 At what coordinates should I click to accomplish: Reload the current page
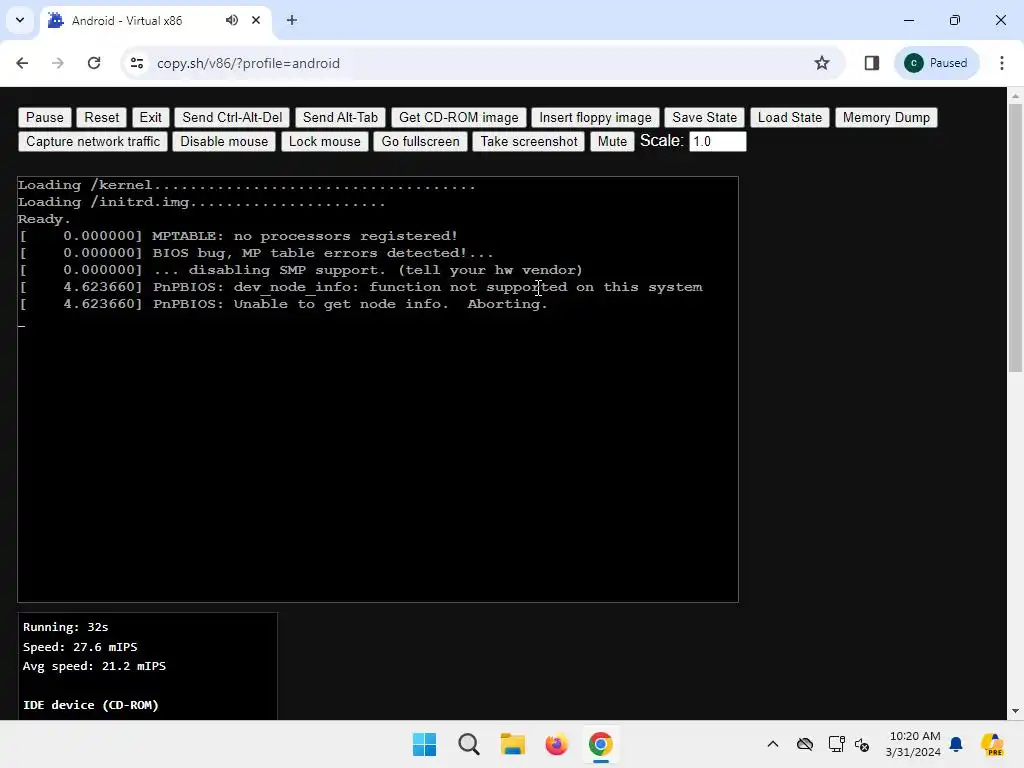(x=94, y=63)
